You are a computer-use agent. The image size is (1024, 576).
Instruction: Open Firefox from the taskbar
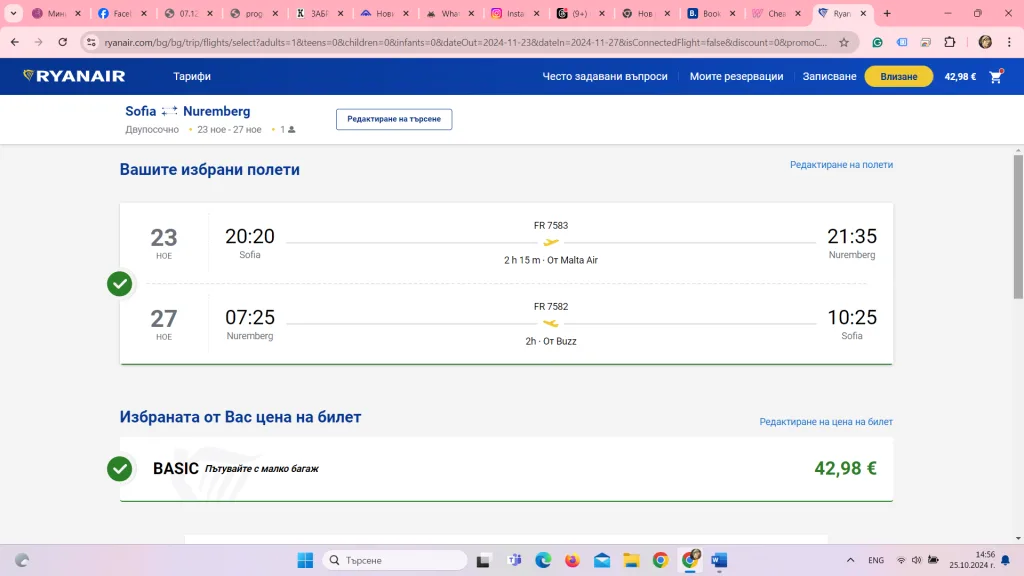[572, 560]
